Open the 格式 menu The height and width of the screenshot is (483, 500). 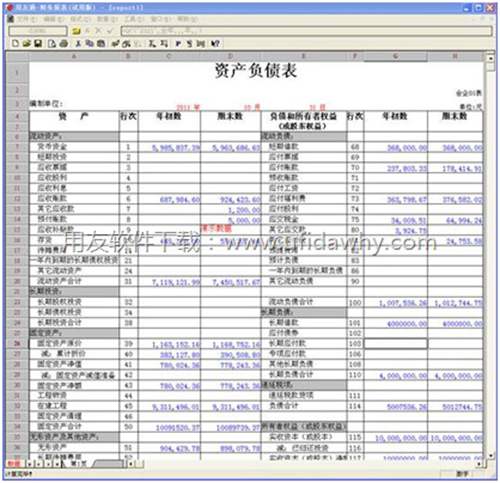point(80,19)
